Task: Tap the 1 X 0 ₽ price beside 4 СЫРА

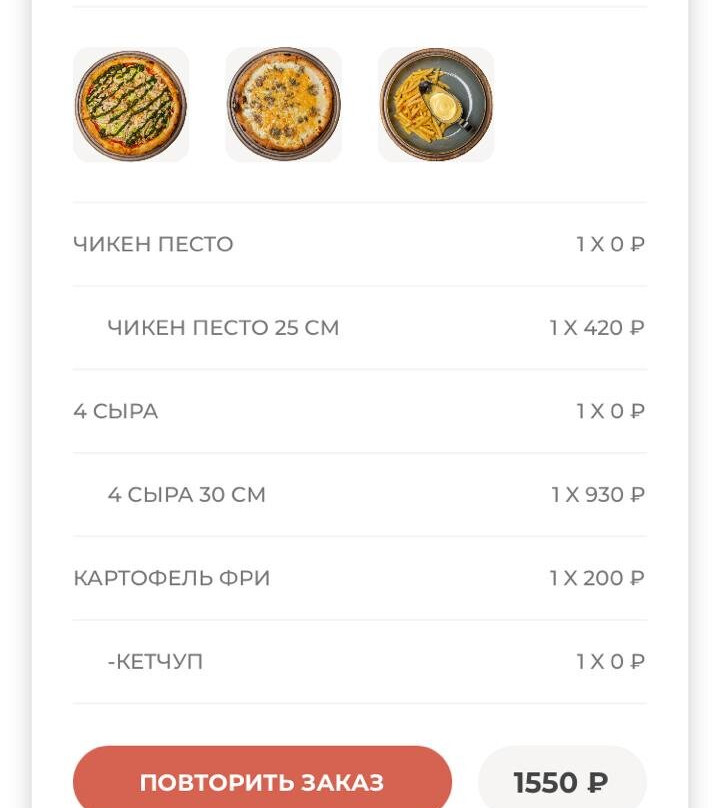Action: [x=610, y=411]
